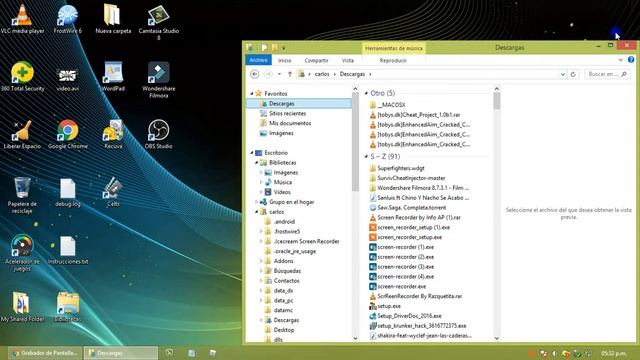
Task: Click the Explorer help question mark icon
Action: 631,60
